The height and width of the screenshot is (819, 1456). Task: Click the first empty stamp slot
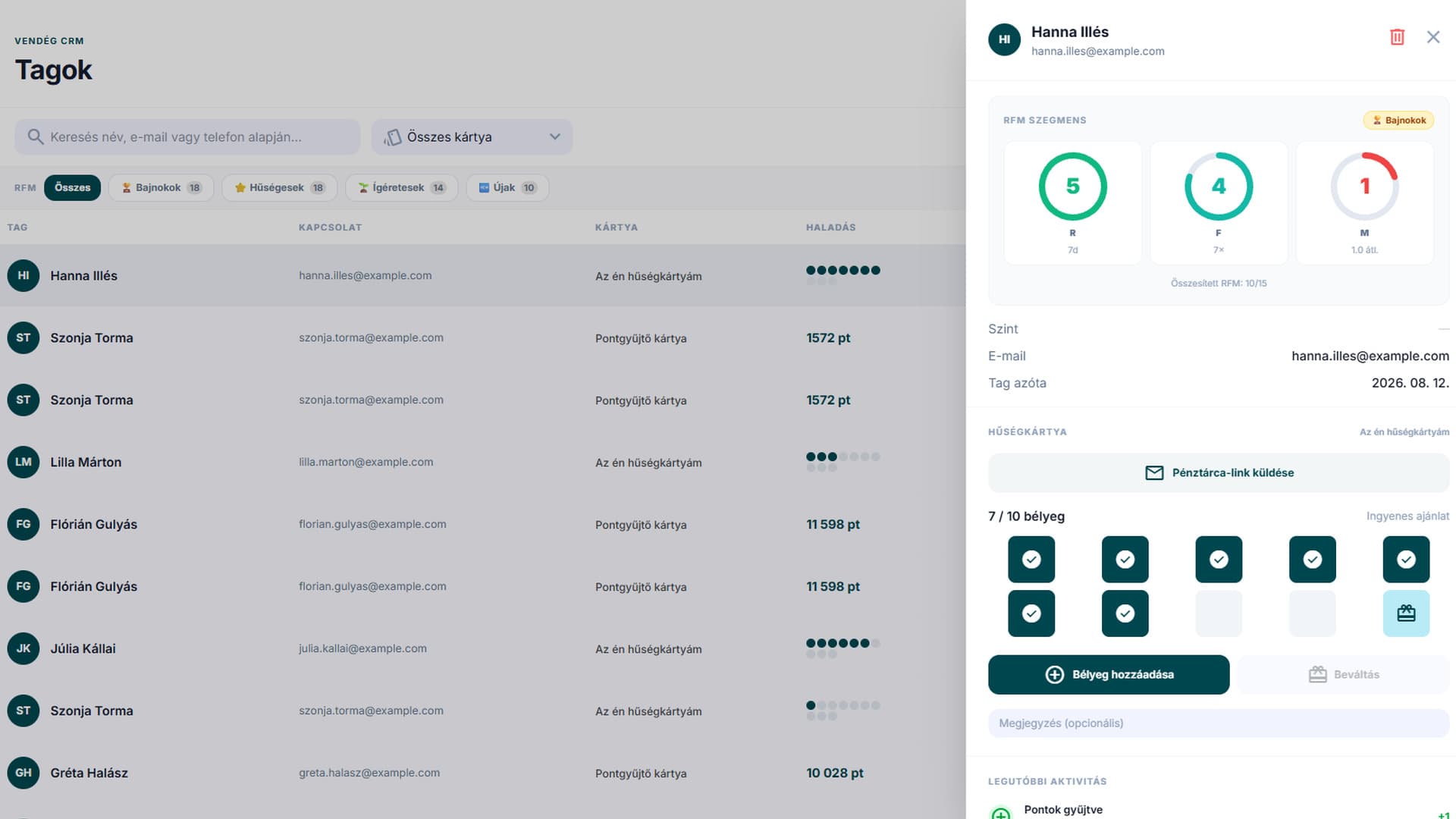click(x=1219, y=613)
